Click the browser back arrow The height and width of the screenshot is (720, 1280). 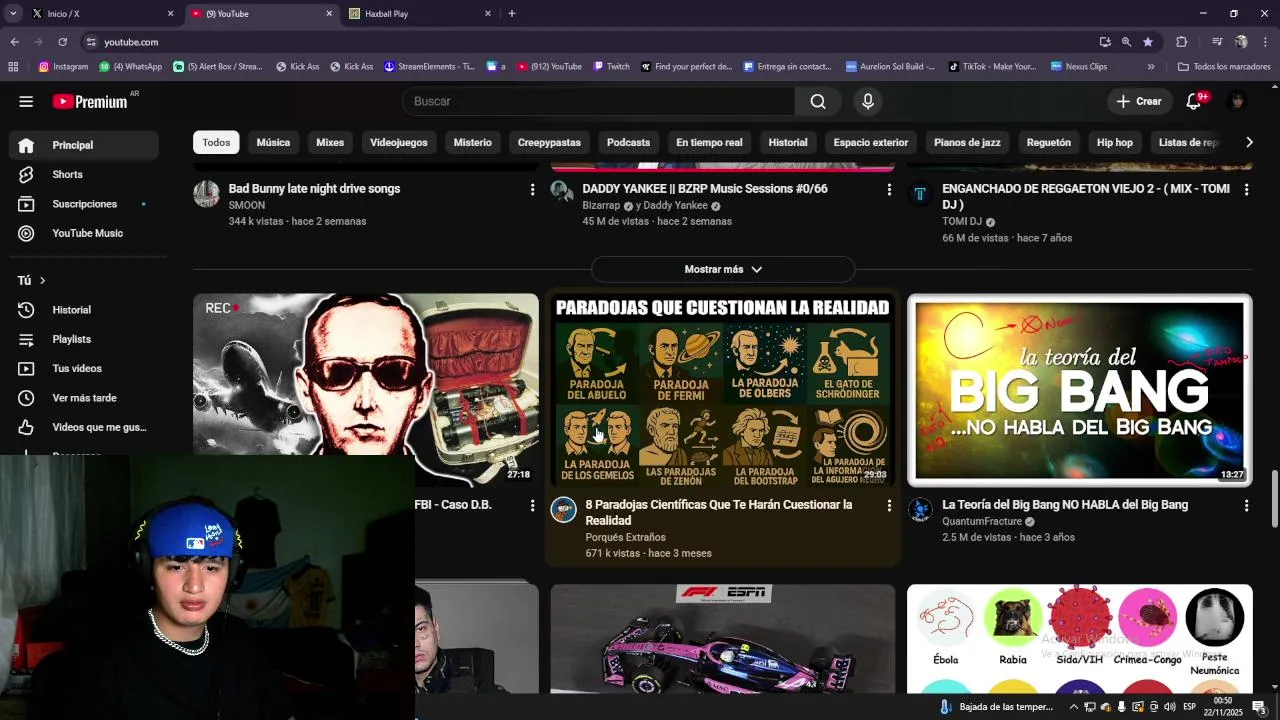pos(14,42)
